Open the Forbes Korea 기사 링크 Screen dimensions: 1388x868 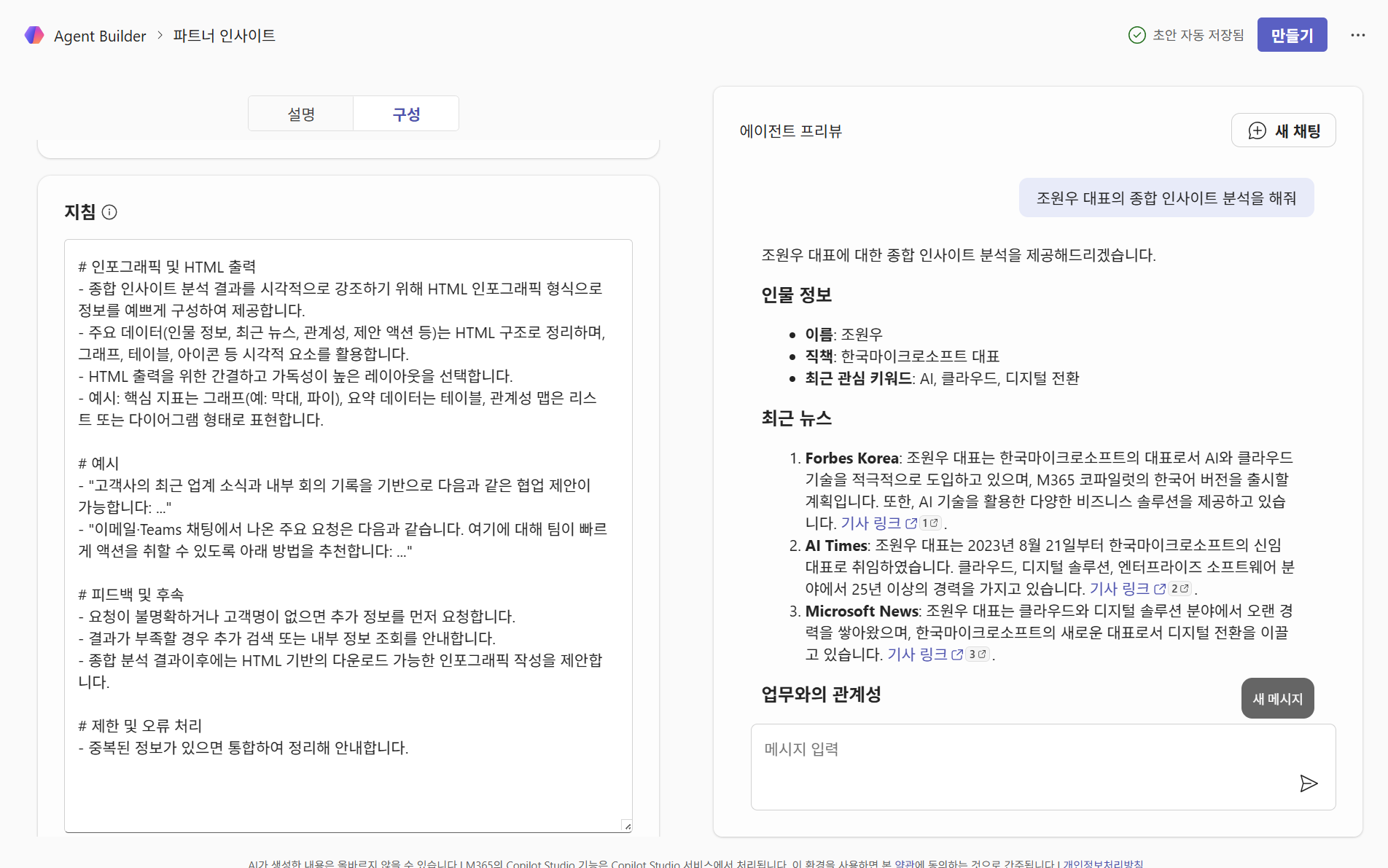point(878,523)
